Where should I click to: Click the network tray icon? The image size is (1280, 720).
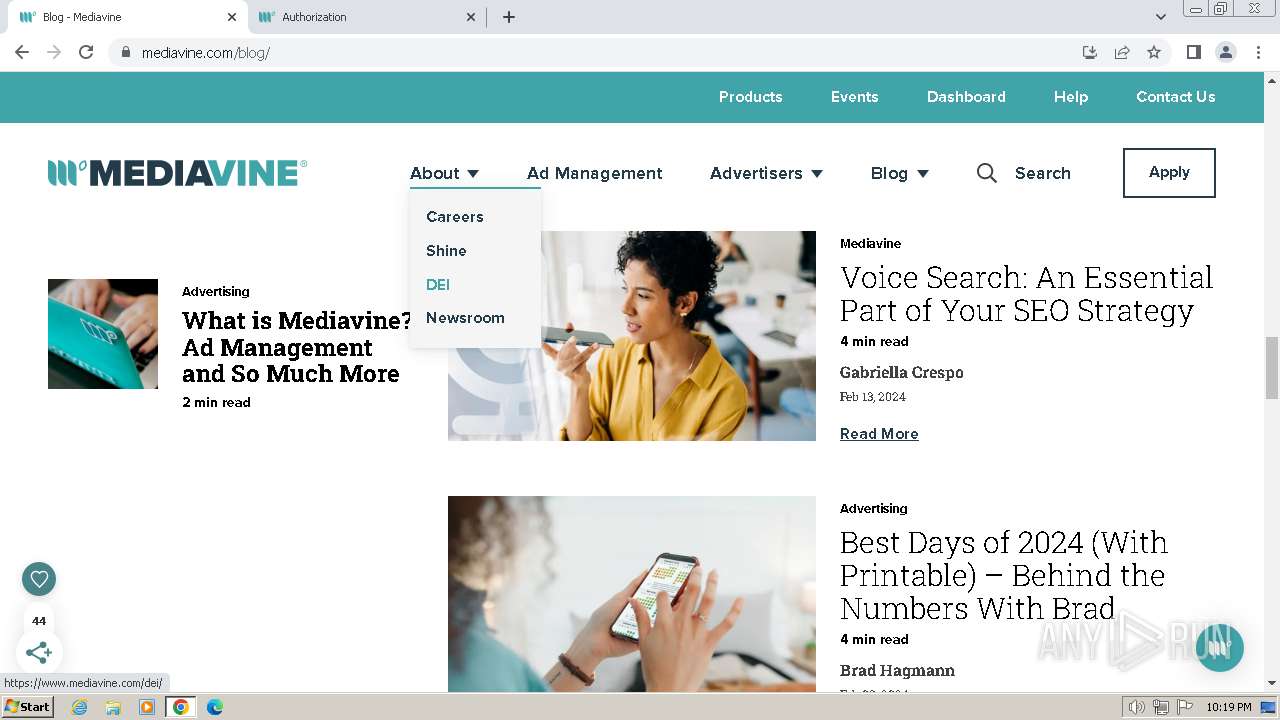(x=1161, y=707)
